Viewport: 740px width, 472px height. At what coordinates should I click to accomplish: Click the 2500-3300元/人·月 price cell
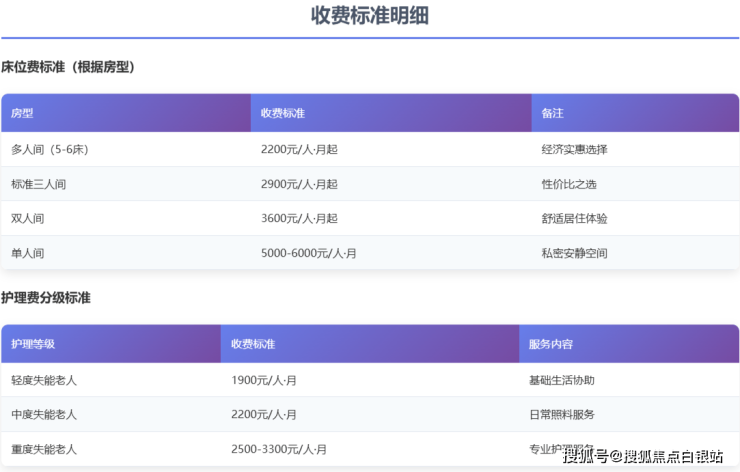click(x=278, y=449)
